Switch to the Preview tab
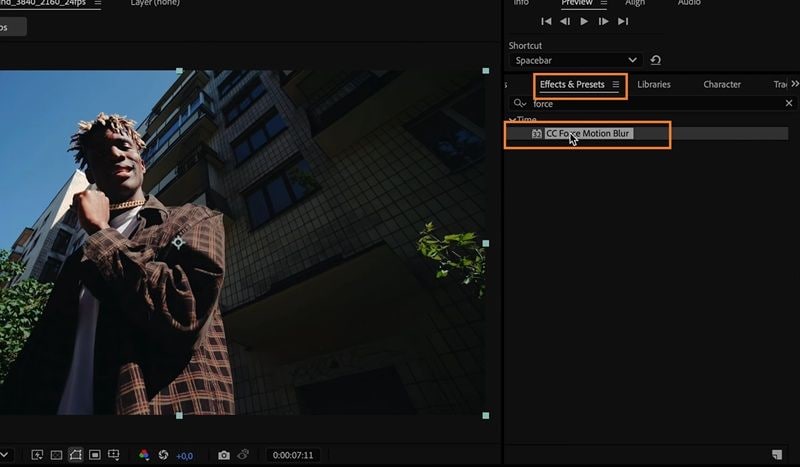The width and height of the screenshot is (800, 467). click(577, 3)
